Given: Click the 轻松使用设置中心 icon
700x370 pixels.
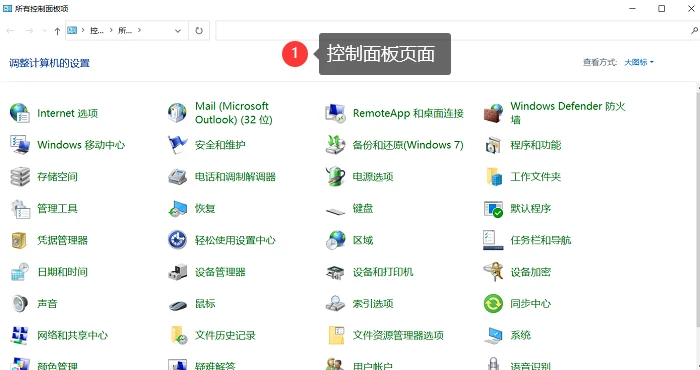Looking at the screenshot, I should 178,240.
